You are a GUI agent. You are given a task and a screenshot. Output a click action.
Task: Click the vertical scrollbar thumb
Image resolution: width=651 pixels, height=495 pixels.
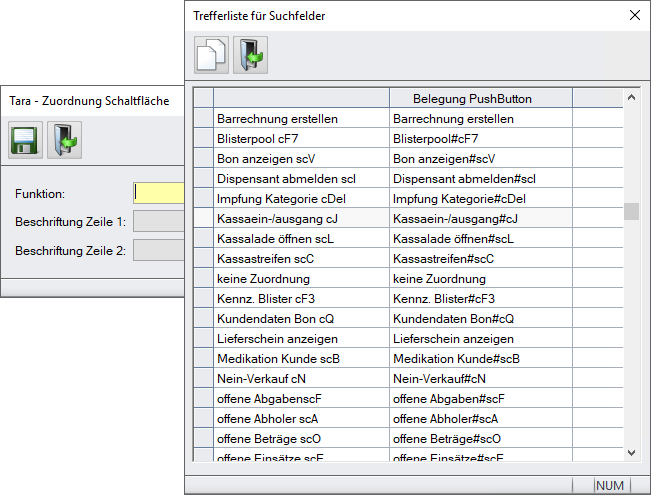(631, 211)
